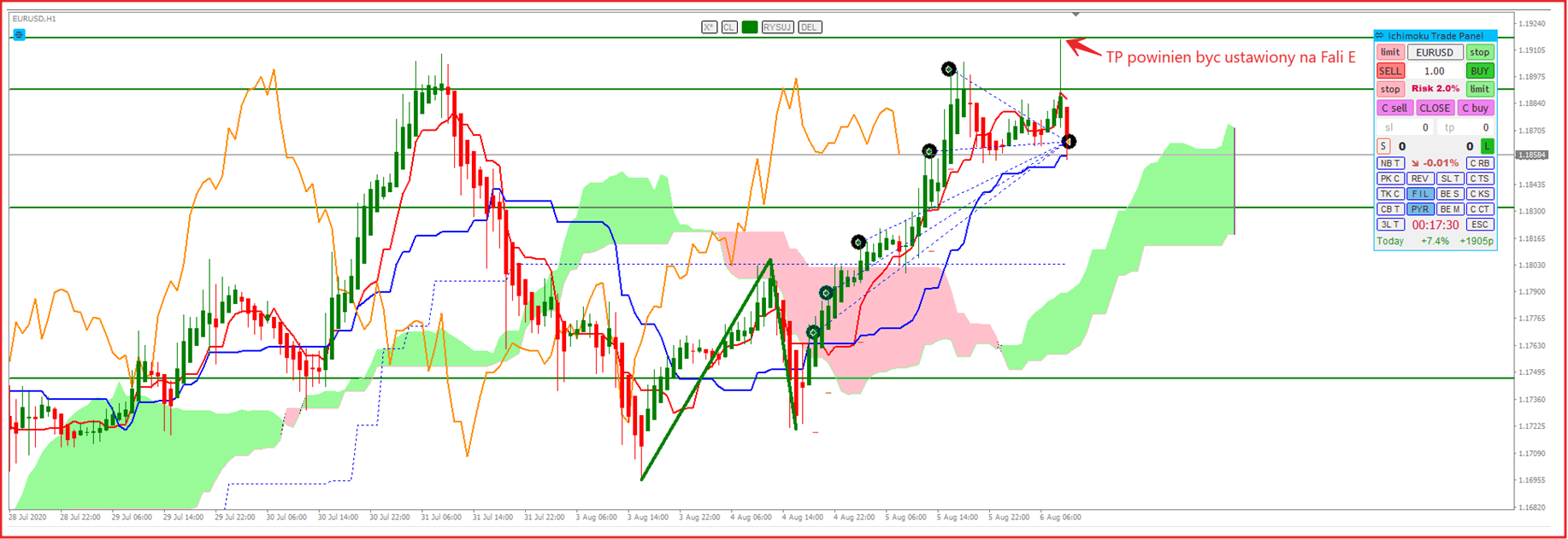Click the X* button in chart toolbar

709,27
